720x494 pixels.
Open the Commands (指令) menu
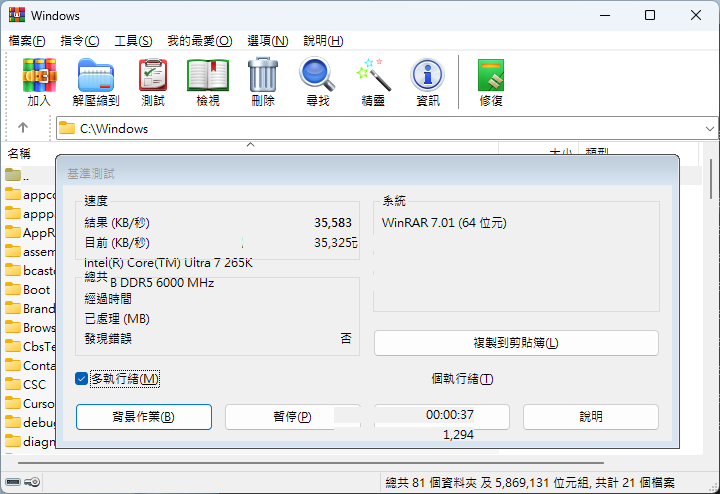pyautogui.click(x=80, y=41)
